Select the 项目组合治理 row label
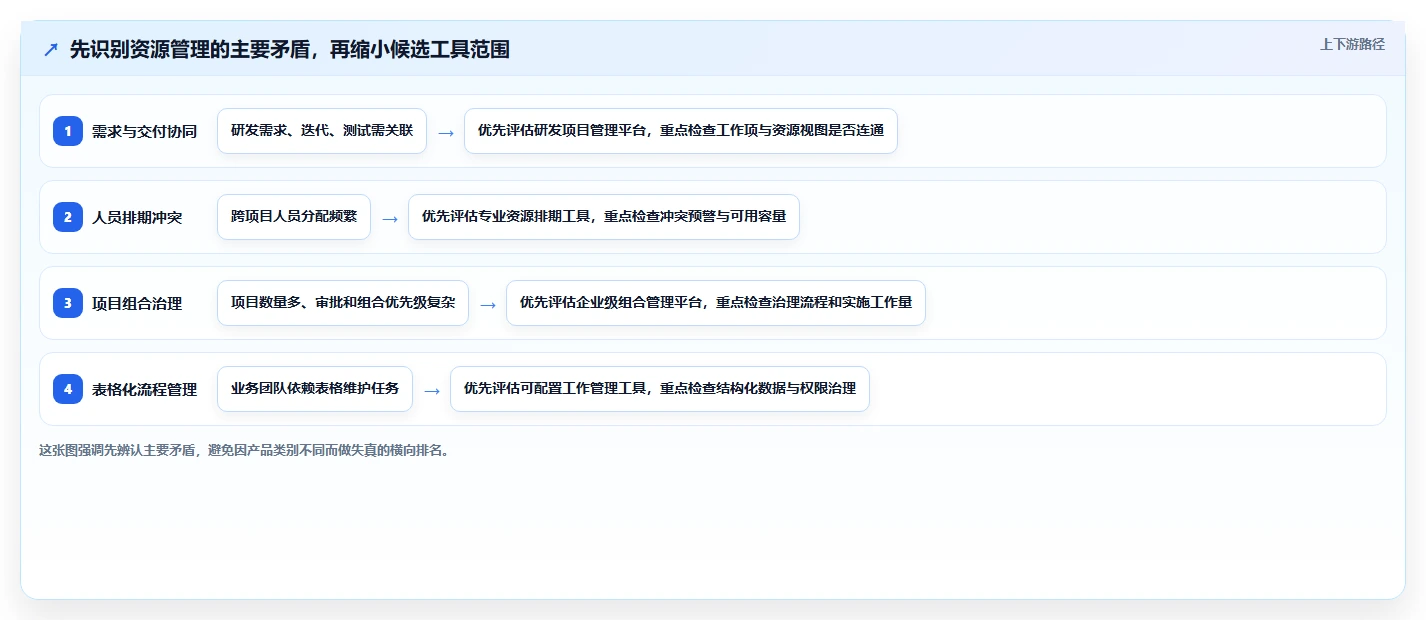1426x620 pixels. point(137,303)
